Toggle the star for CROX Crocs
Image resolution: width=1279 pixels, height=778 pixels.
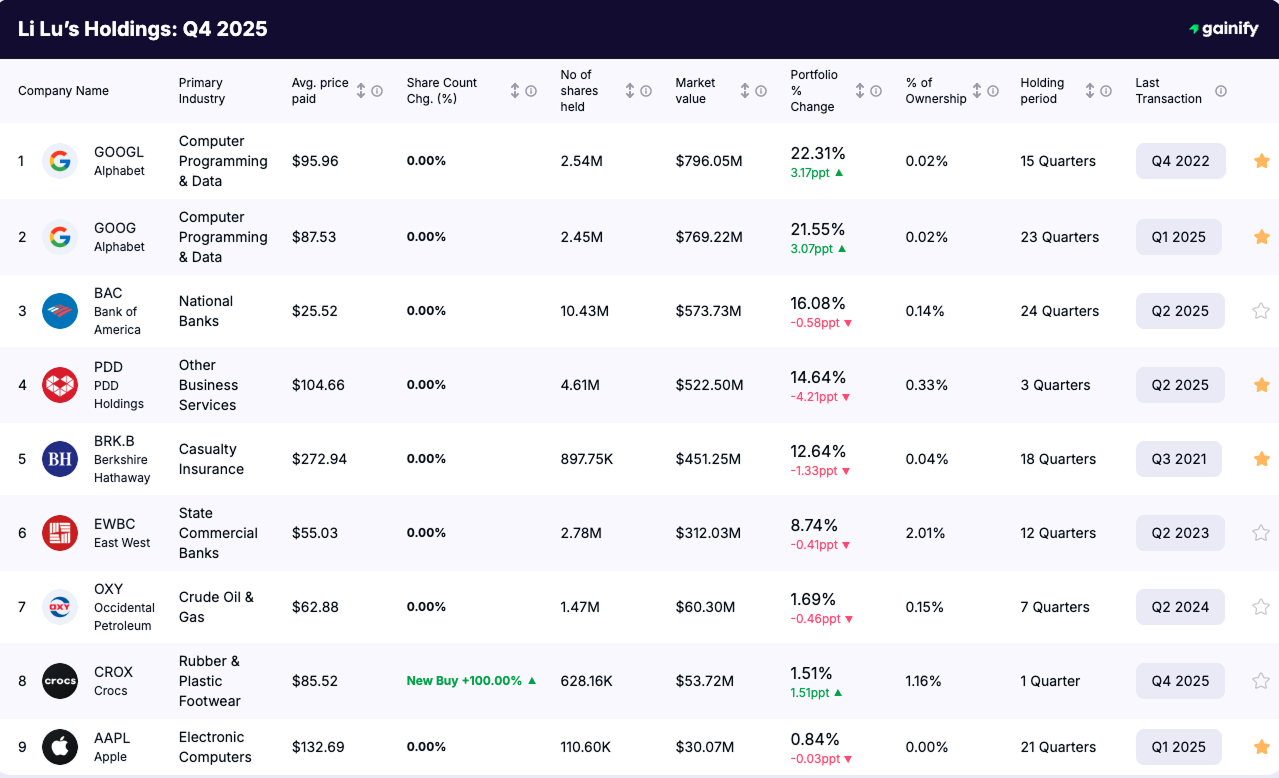[x=1261, y=680]
